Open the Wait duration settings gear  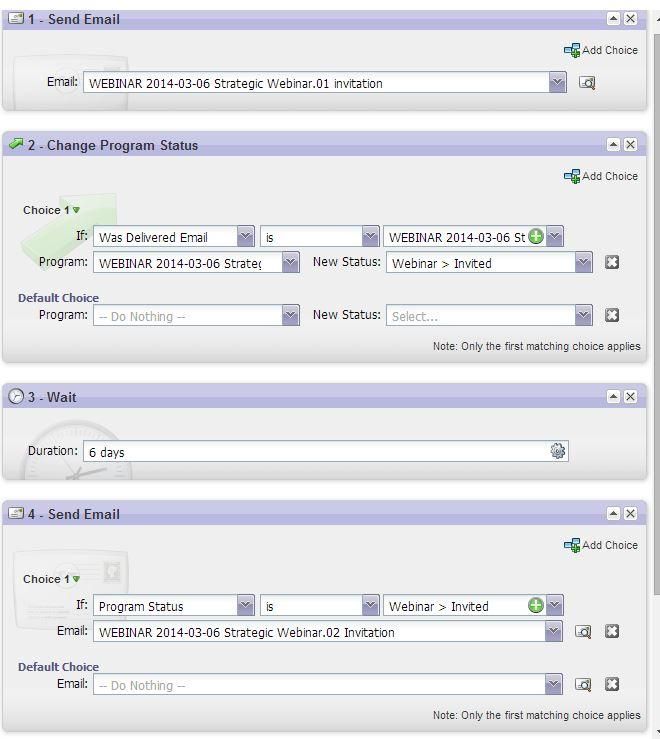[558, 451]
